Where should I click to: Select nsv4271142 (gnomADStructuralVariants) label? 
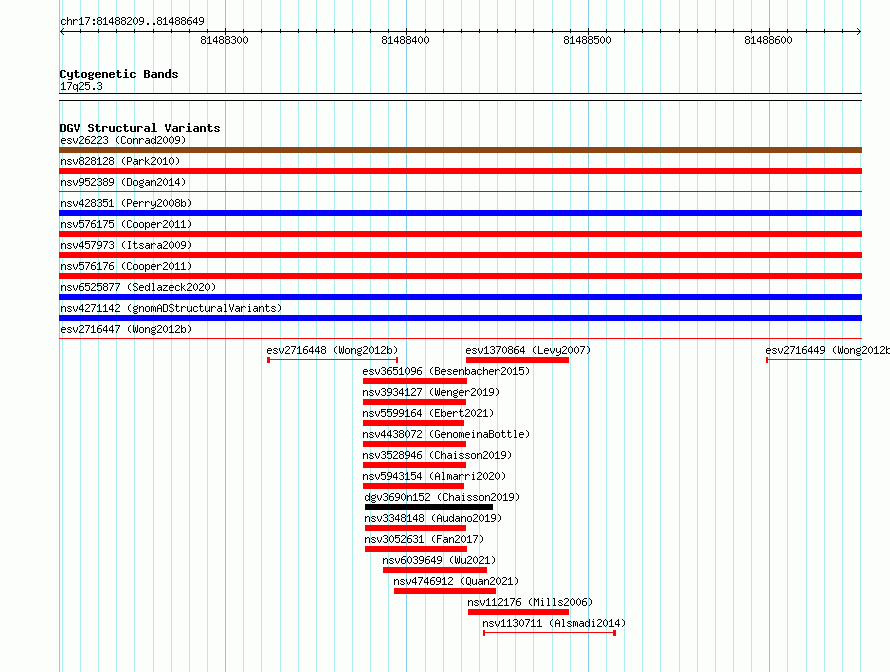(171, 308)
